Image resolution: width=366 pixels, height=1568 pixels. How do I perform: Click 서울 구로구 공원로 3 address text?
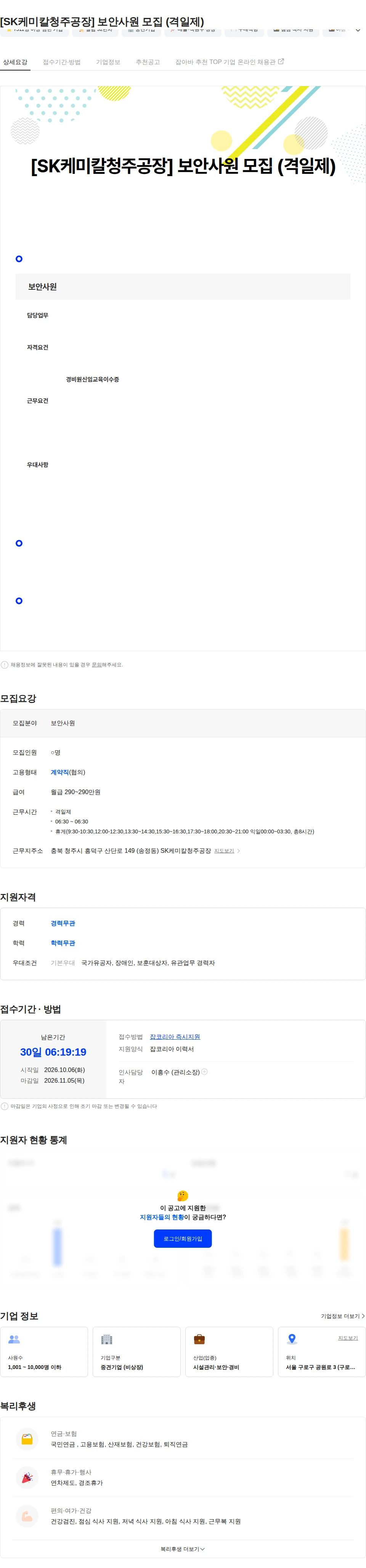[320, 1367]
